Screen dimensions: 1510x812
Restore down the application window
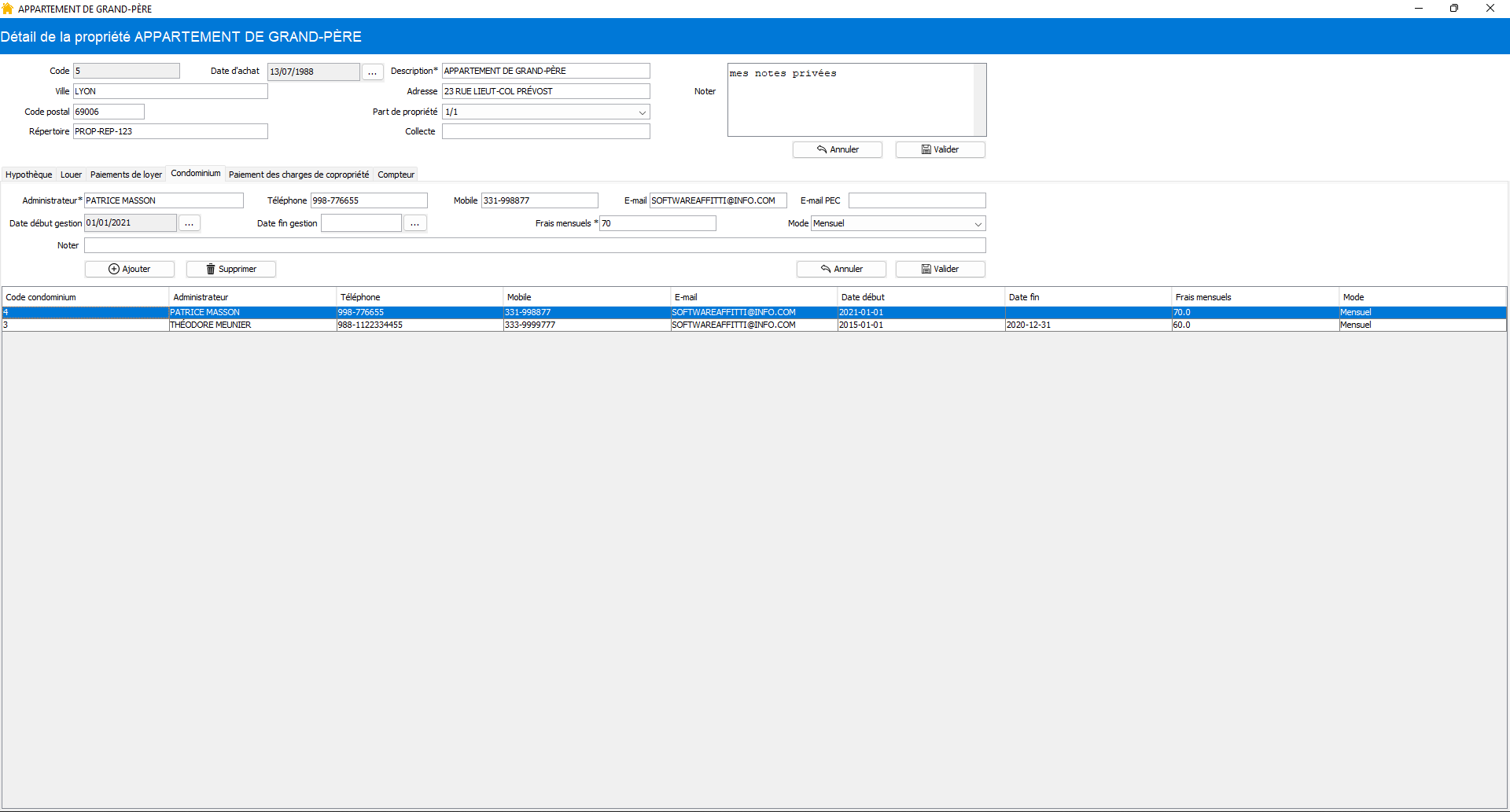coord(1454,9)
